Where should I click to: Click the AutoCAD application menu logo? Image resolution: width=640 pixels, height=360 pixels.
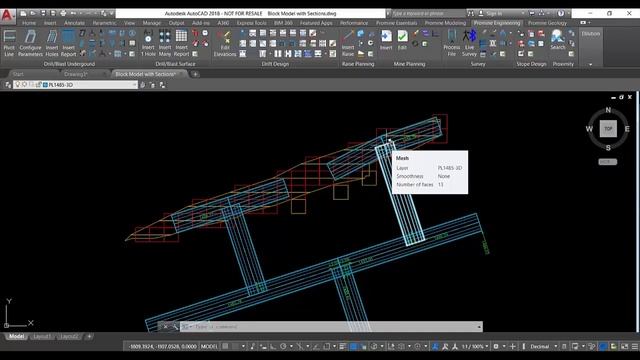pos(7,16)
